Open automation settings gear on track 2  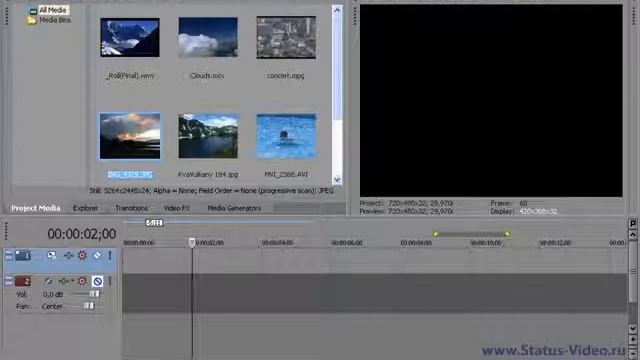click(x=82, y=281)
